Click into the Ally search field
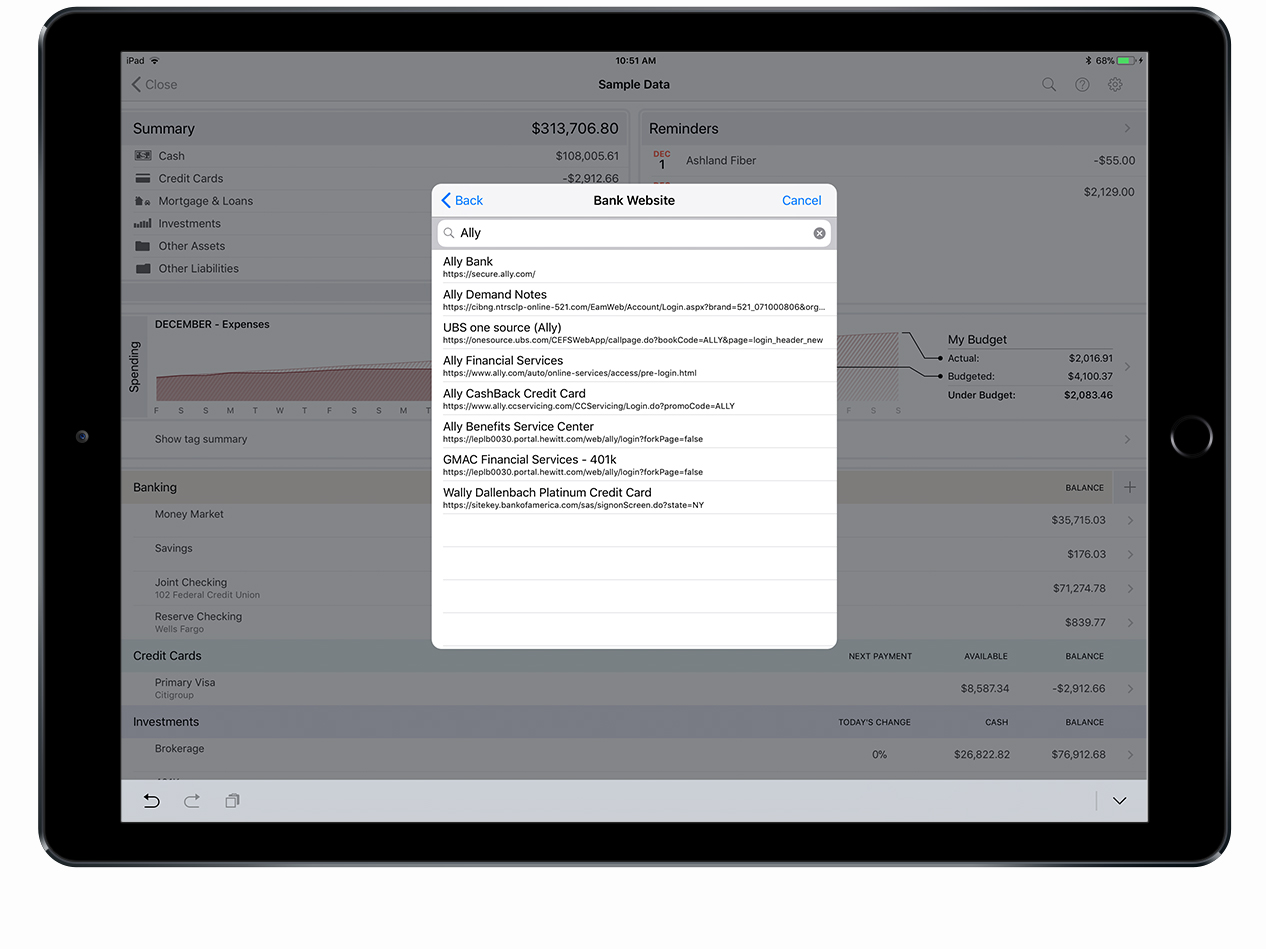Image resolution: width=1266 pixels, height=949 pixels. pyautogui.click(x=634, y=233)
